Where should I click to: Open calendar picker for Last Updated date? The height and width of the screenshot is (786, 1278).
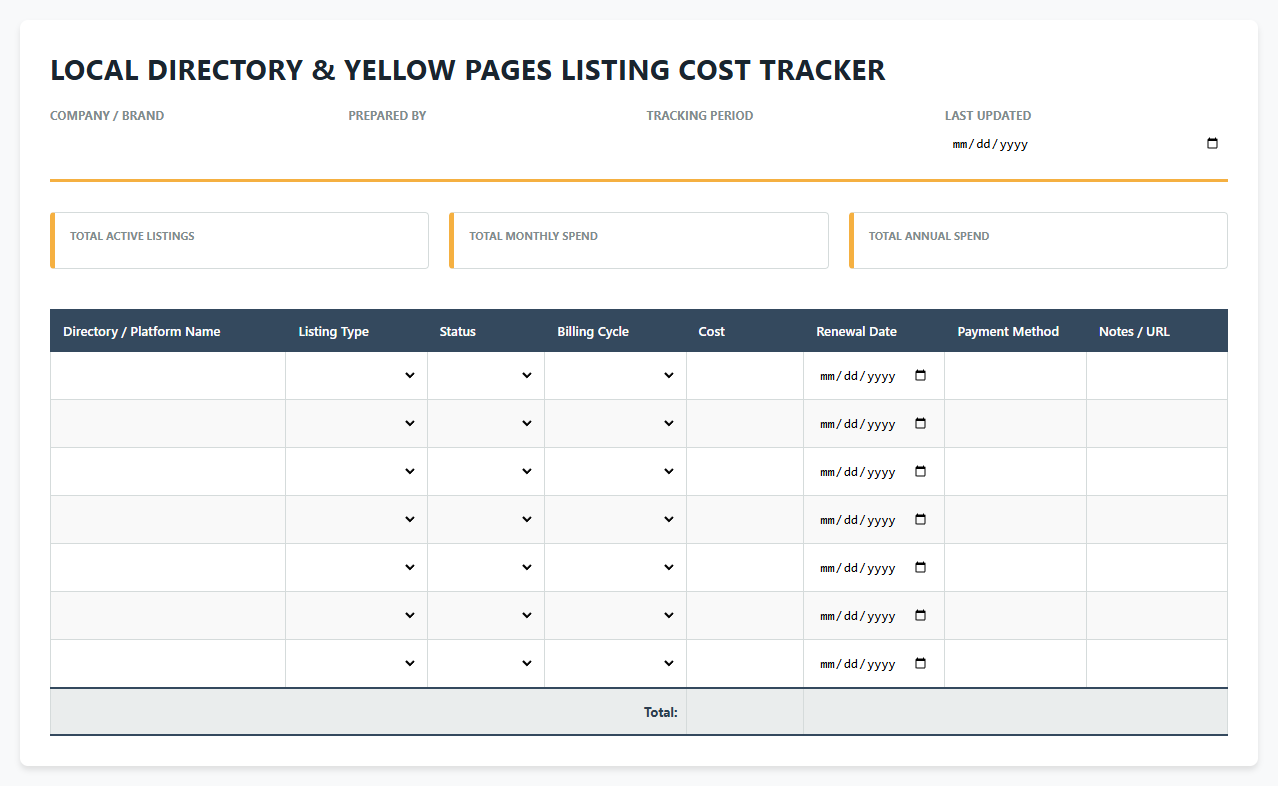(1212, 144)
